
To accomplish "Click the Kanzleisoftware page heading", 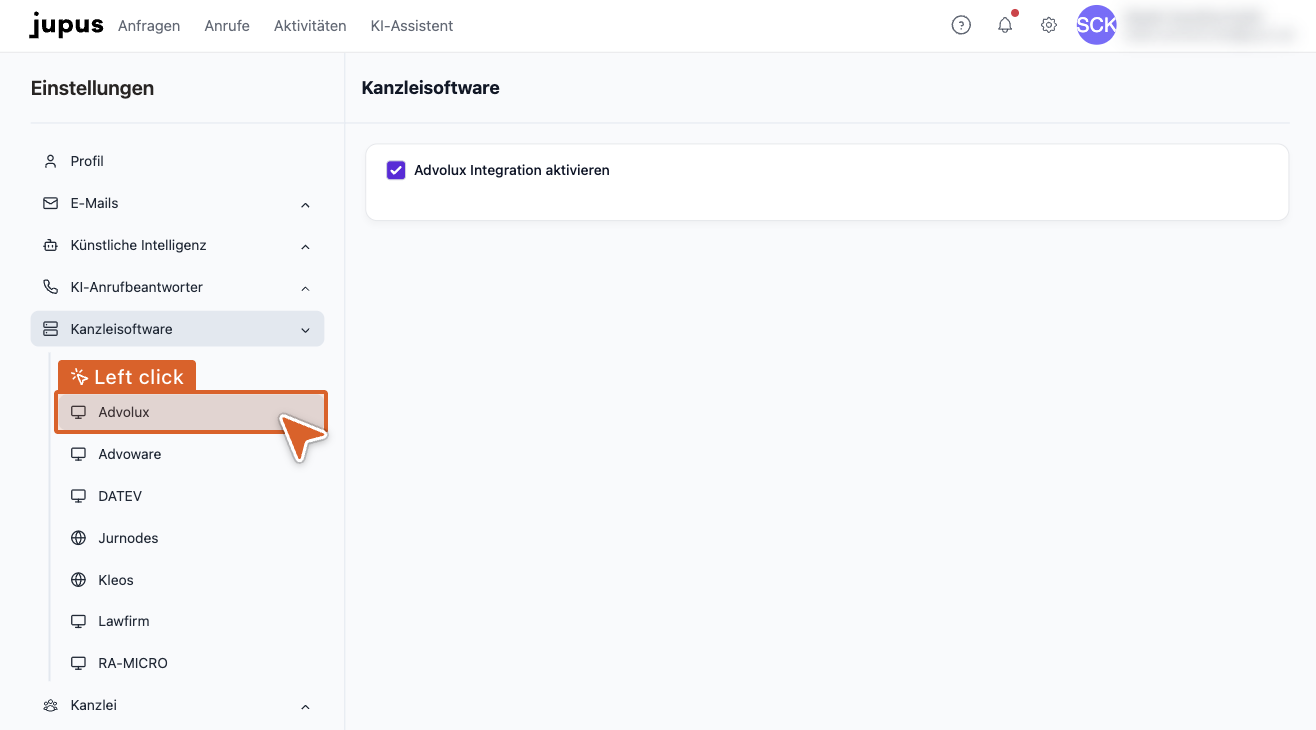I will [430, 88].
